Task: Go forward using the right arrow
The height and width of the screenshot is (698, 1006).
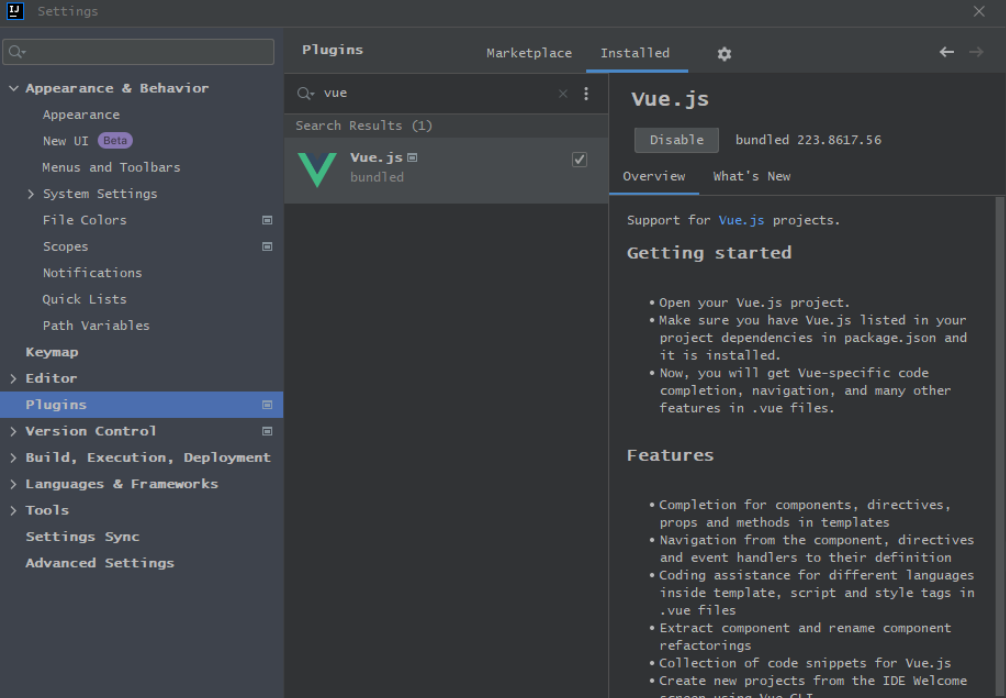Action: point(976,53)
